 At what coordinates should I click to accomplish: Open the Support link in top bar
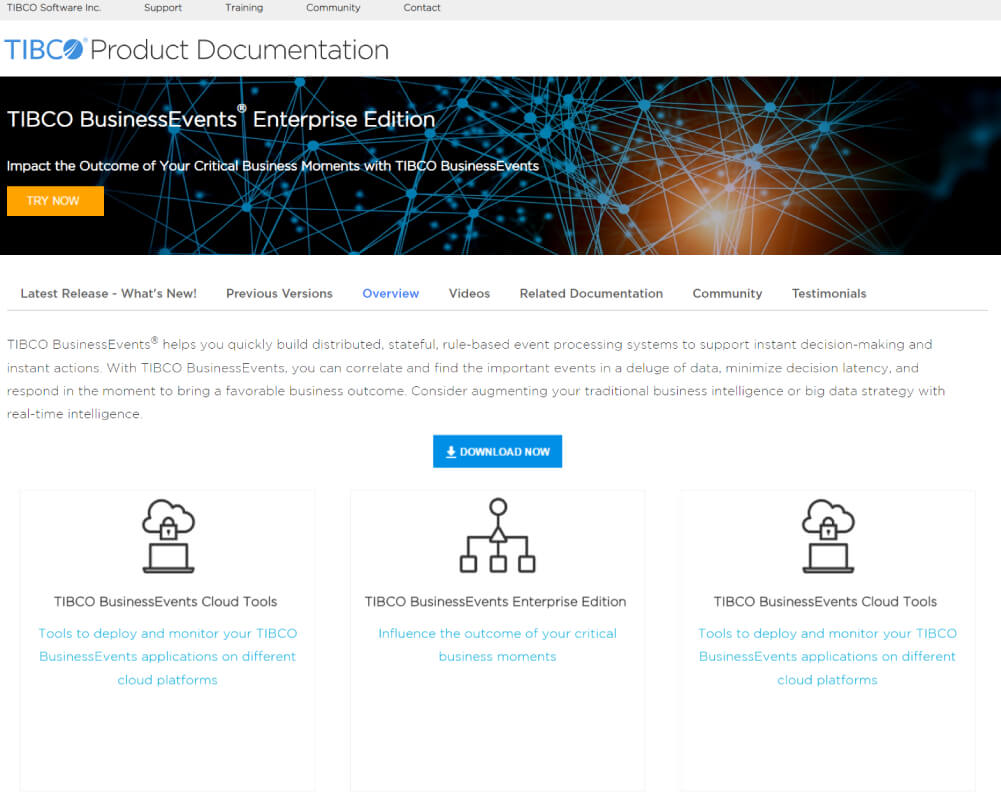(163, 8)
